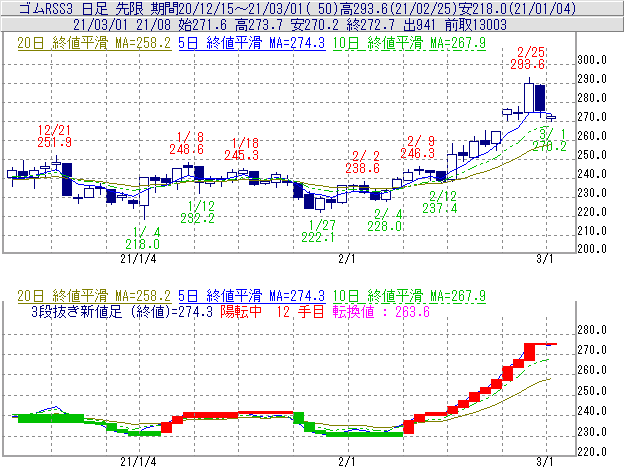This screenshot has width=624, height=473.
Task: Click the 2/1 date on lower x-axis
Action: point(347,461)
